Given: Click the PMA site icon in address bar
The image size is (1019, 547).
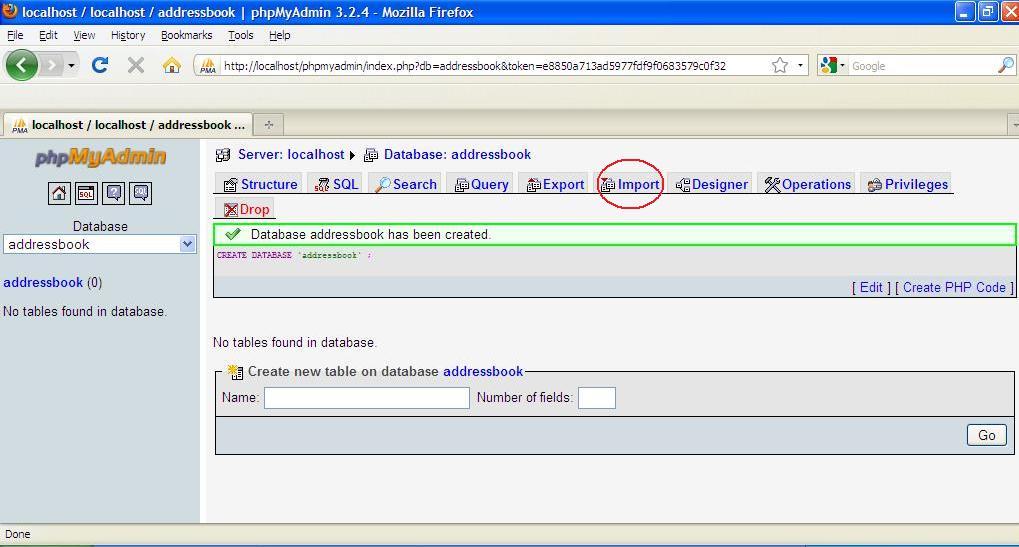Looking at the screenshot, I should [208, 66].
